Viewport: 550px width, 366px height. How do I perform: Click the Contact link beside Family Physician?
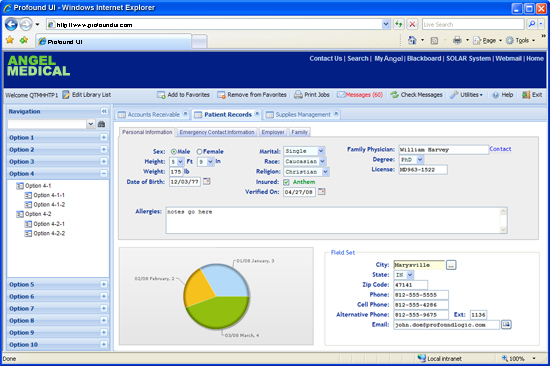click(x=500, y=149)
